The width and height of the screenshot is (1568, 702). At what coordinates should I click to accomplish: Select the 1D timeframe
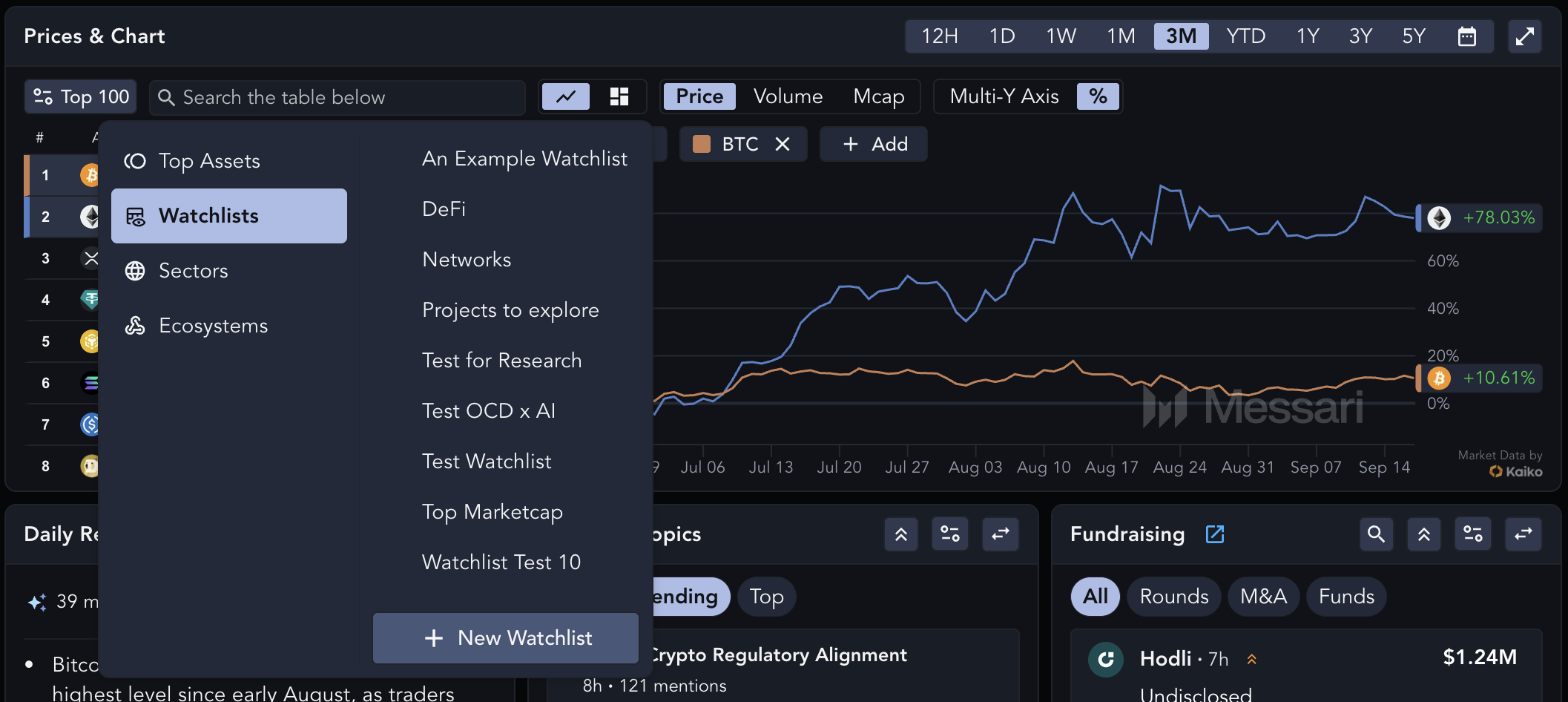[x=1002, y=36]
